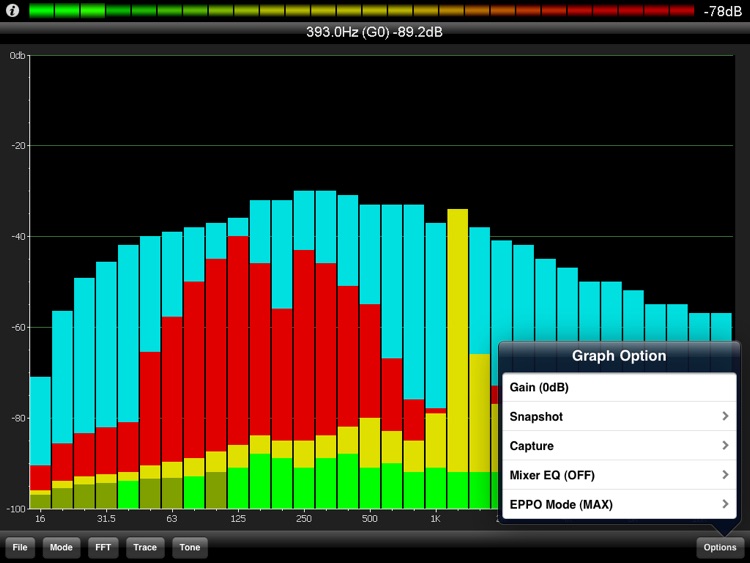
Task: Click the 63 frequency axis label
Action: click(x=172, y=519)
